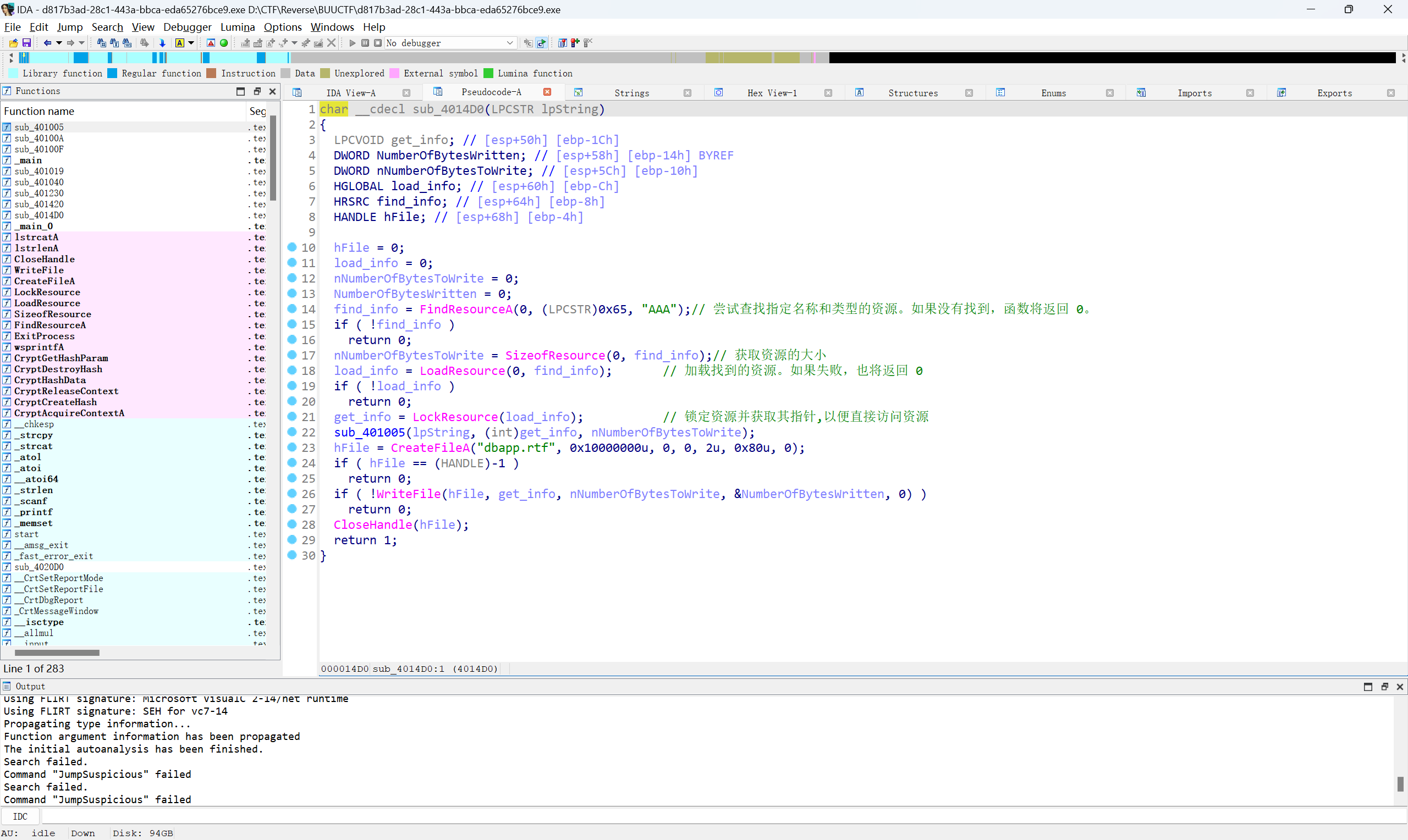Close the Enums tab
This screenshot has height=840, width=1408.
pyautogui.click(x=1109, y=93)
